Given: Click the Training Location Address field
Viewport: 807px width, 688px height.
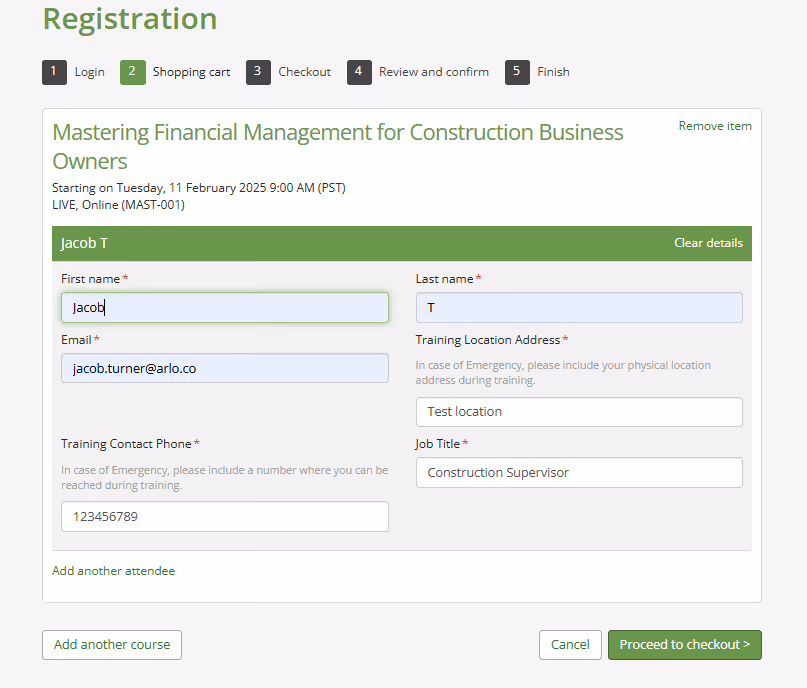Looking at the screenshot, I should point(578,412).
